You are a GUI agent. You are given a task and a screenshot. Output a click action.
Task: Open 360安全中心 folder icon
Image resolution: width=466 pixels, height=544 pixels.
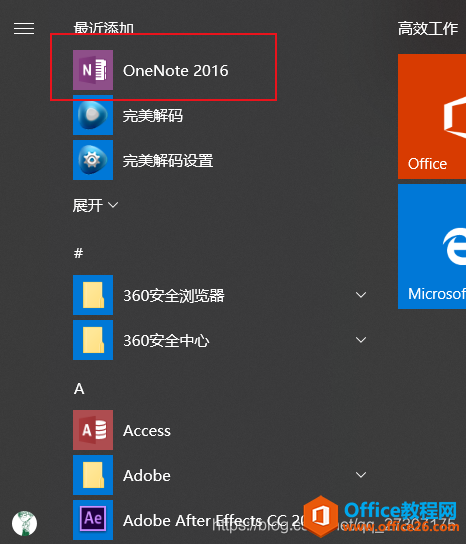93,340
